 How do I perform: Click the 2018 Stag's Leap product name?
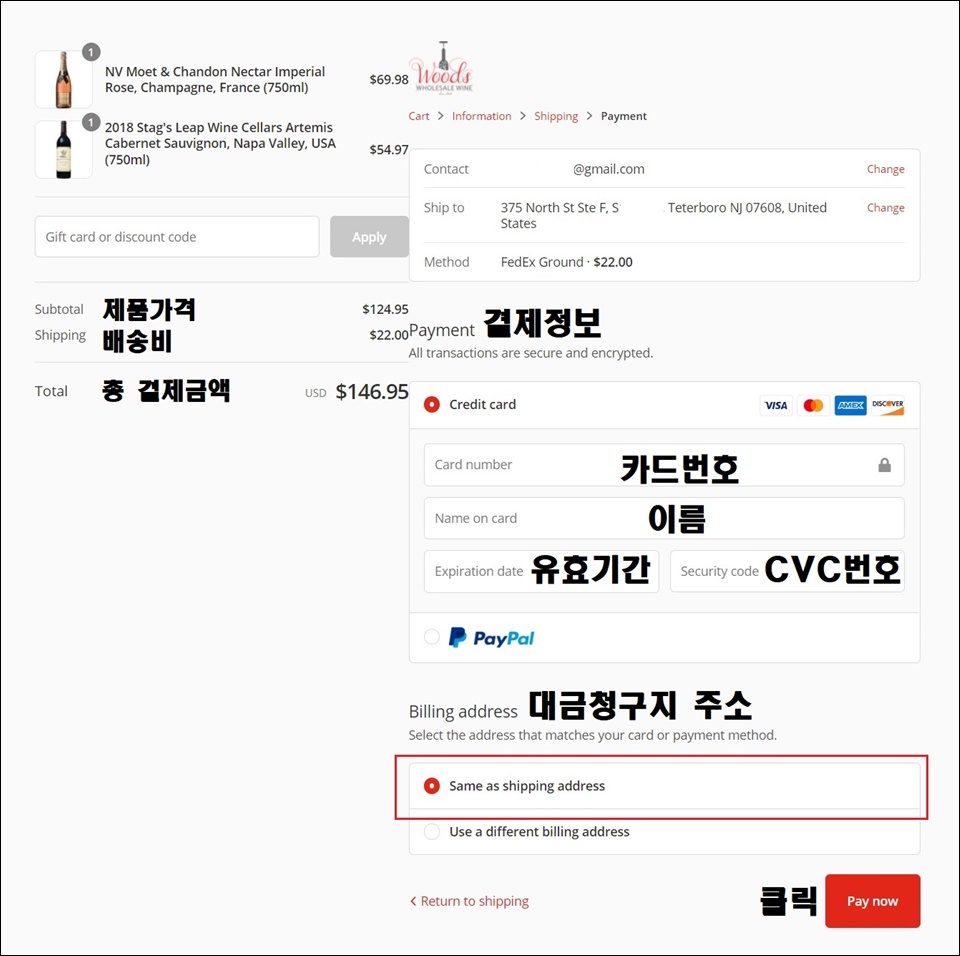220,143
